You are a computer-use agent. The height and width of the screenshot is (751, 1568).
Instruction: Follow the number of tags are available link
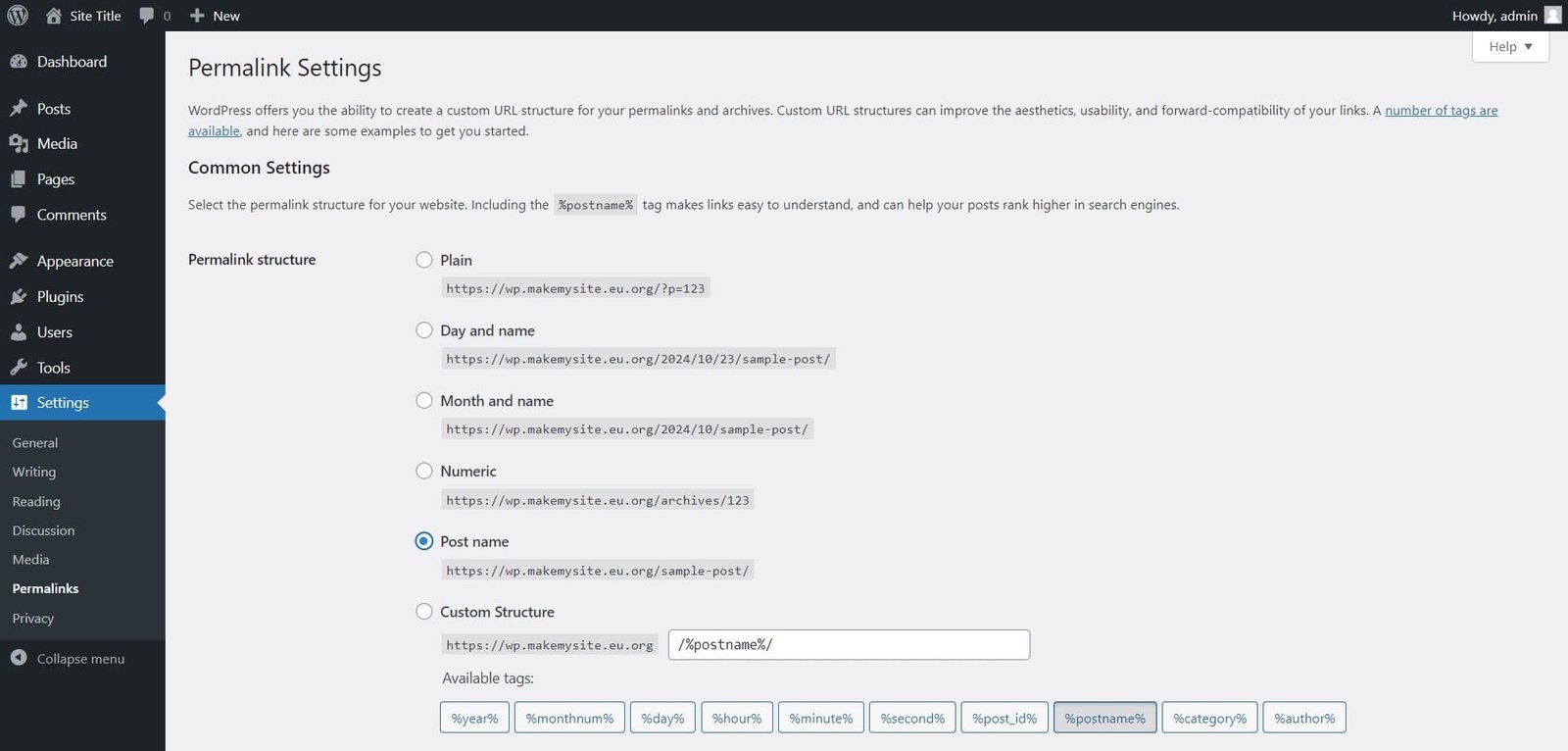(1441, 110)
